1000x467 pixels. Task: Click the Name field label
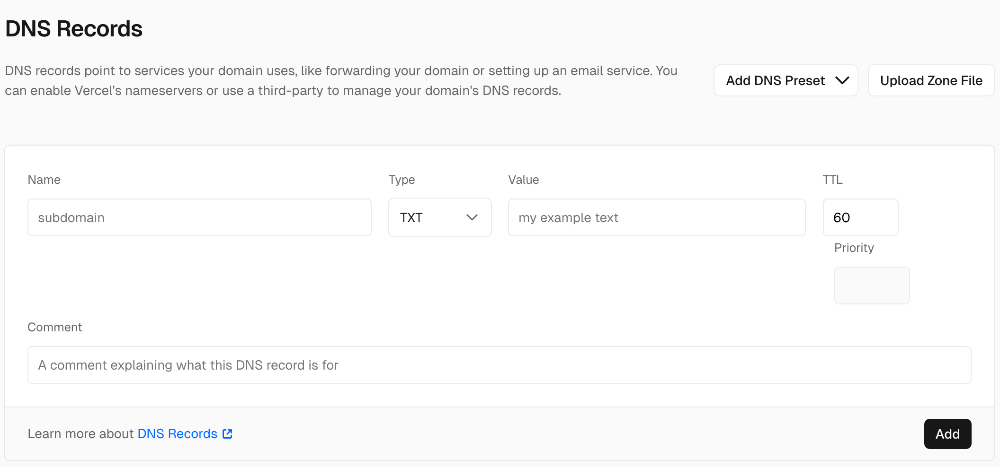[x=44, y=180]
